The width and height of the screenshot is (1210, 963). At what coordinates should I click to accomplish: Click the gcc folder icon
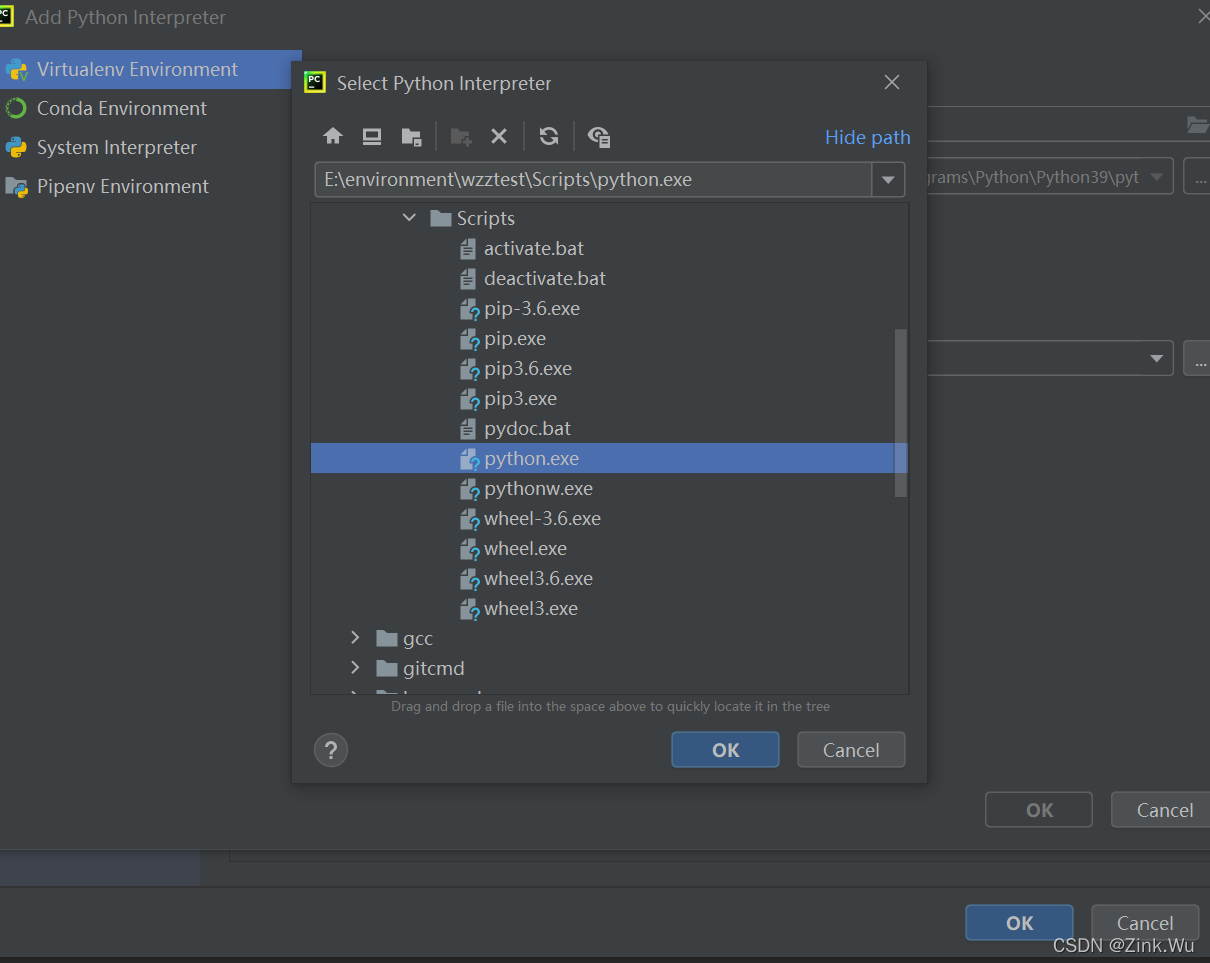(x=387, y=638)
